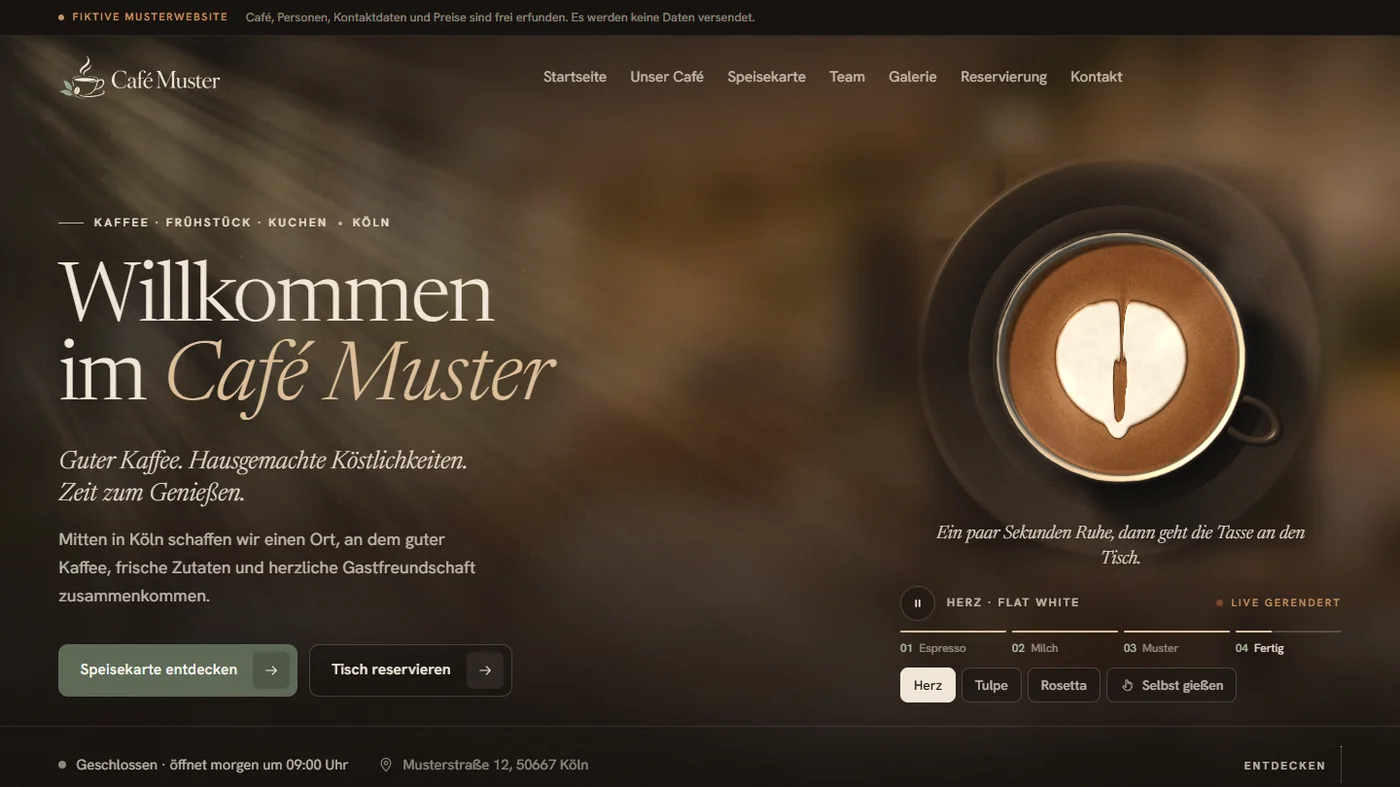Navigate to the Team section
This screenshot has height=787, width=1400.
click(847, 77)
